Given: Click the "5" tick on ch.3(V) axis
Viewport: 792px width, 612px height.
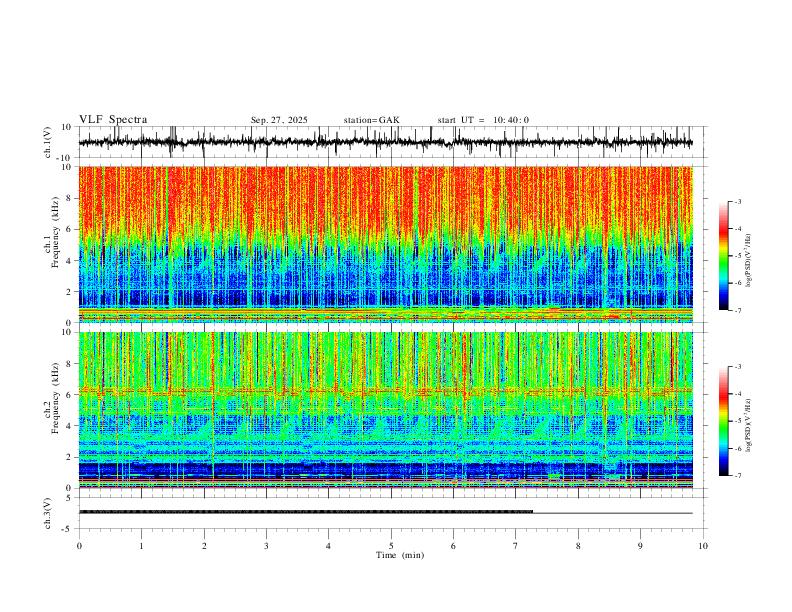Looking at the screenshot, I should [69, 498].
